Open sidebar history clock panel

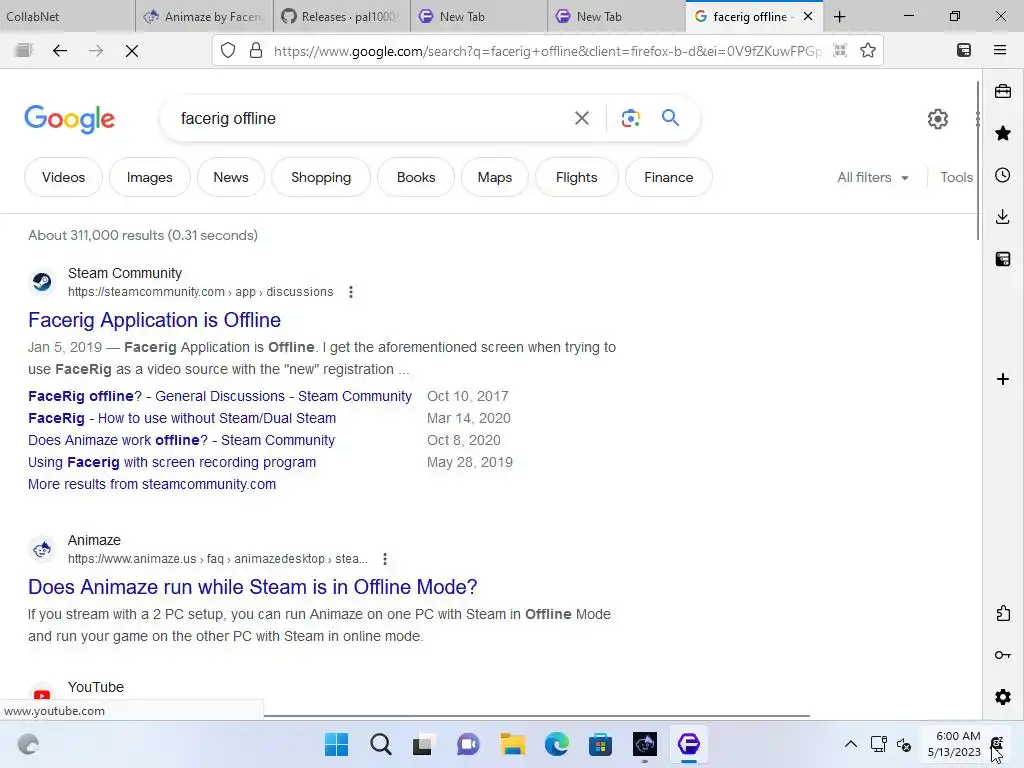[1002, 175]
